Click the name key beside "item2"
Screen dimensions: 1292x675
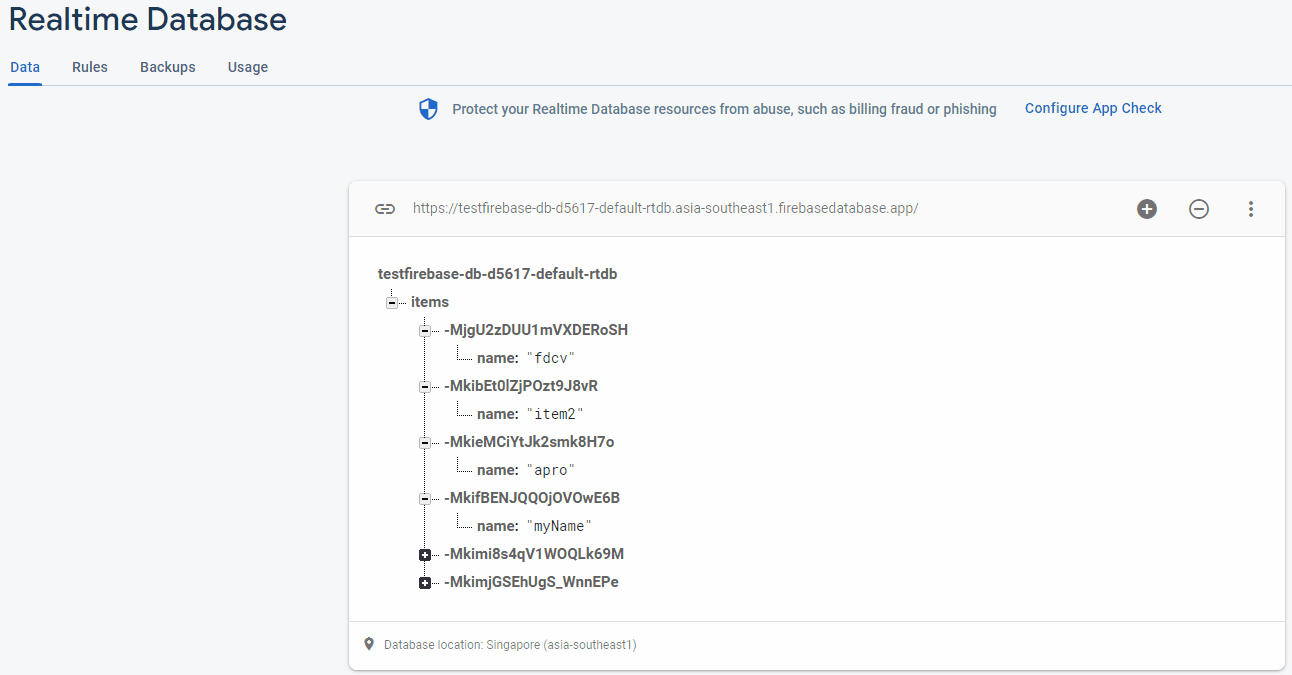pos(497,414)
